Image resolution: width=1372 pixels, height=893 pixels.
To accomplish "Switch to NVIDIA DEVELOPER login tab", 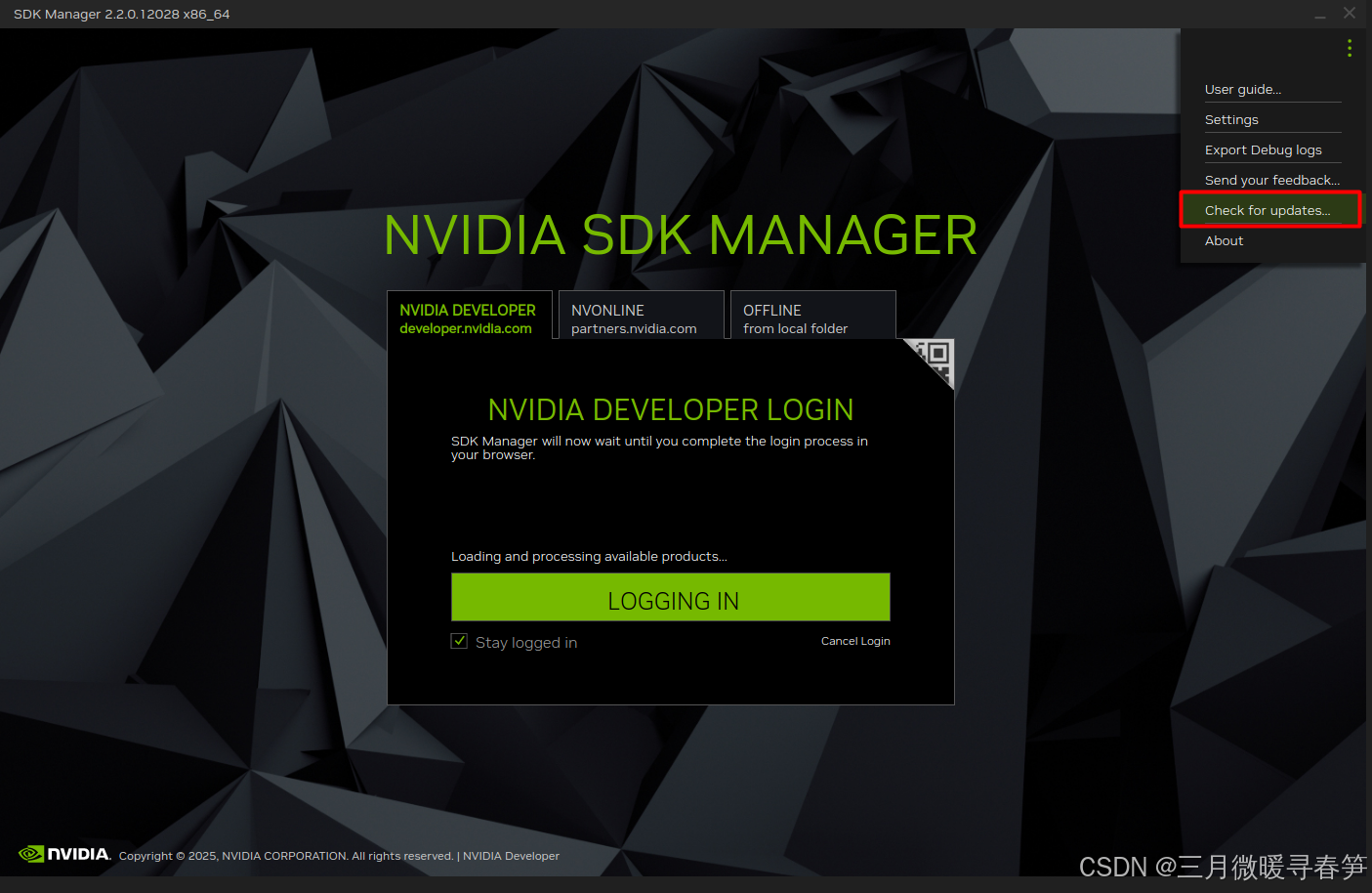I will click(x=470, y=316).
